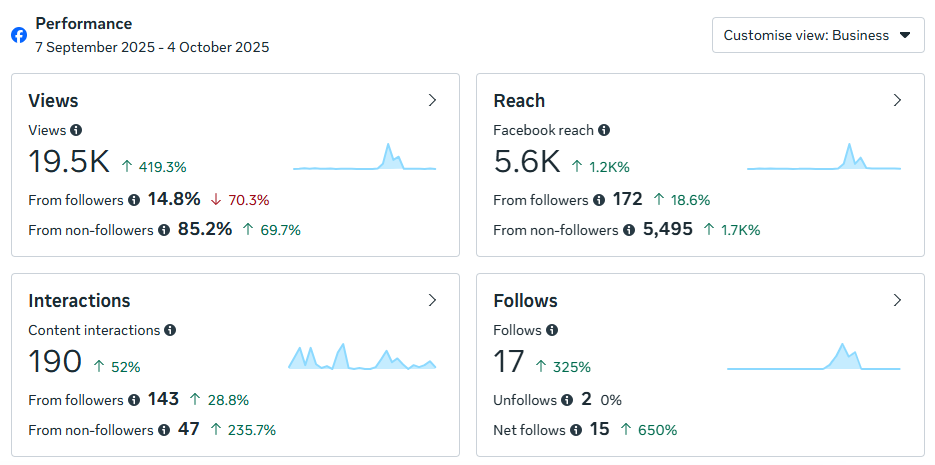Click info icon for Interactions From non-followers

[163, 430]
